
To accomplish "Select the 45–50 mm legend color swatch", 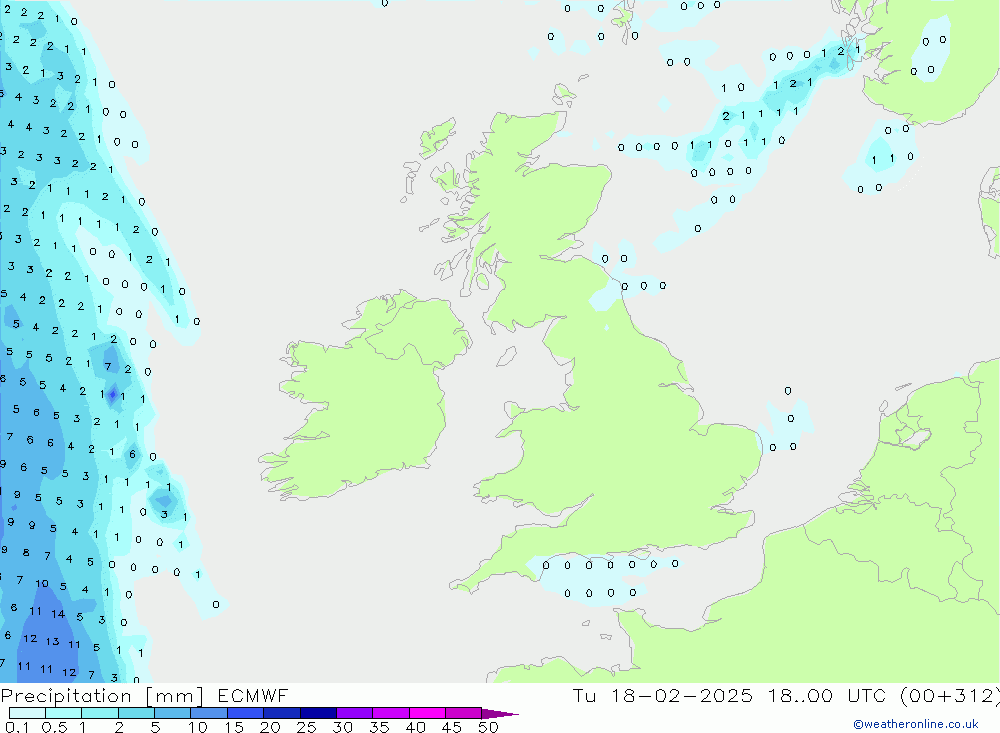I will point(463,713).
